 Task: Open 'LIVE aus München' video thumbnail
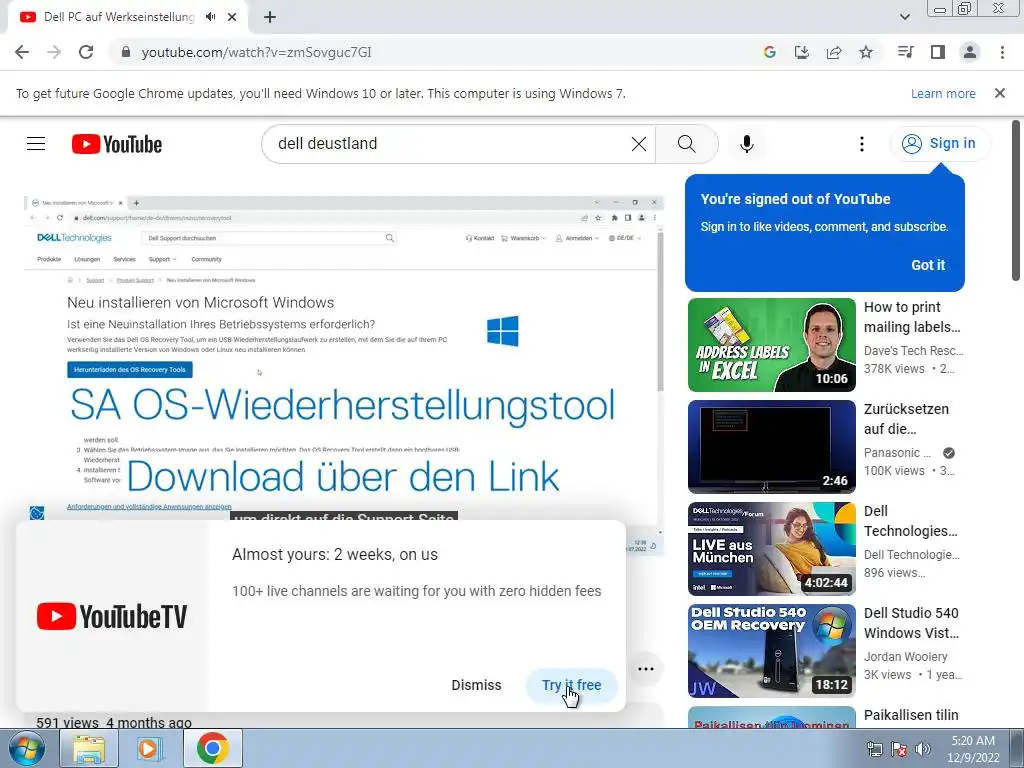point(771,549)
